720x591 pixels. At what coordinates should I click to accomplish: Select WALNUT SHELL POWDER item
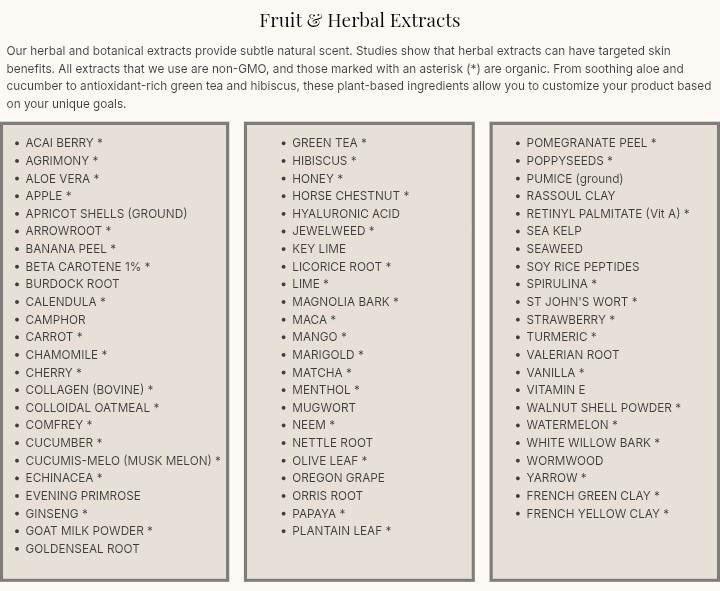(x=603, y=408)
